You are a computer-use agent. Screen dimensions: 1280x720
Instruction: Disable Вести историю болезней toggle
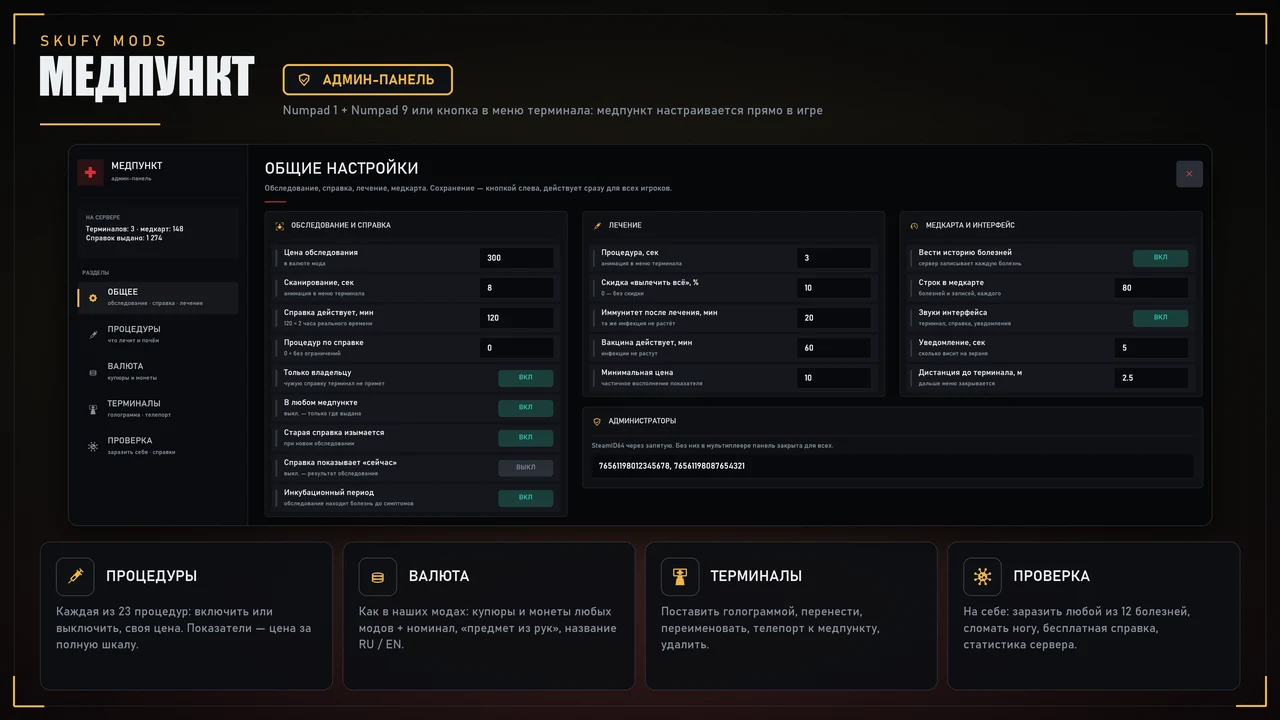click(x=1160, y=258)
